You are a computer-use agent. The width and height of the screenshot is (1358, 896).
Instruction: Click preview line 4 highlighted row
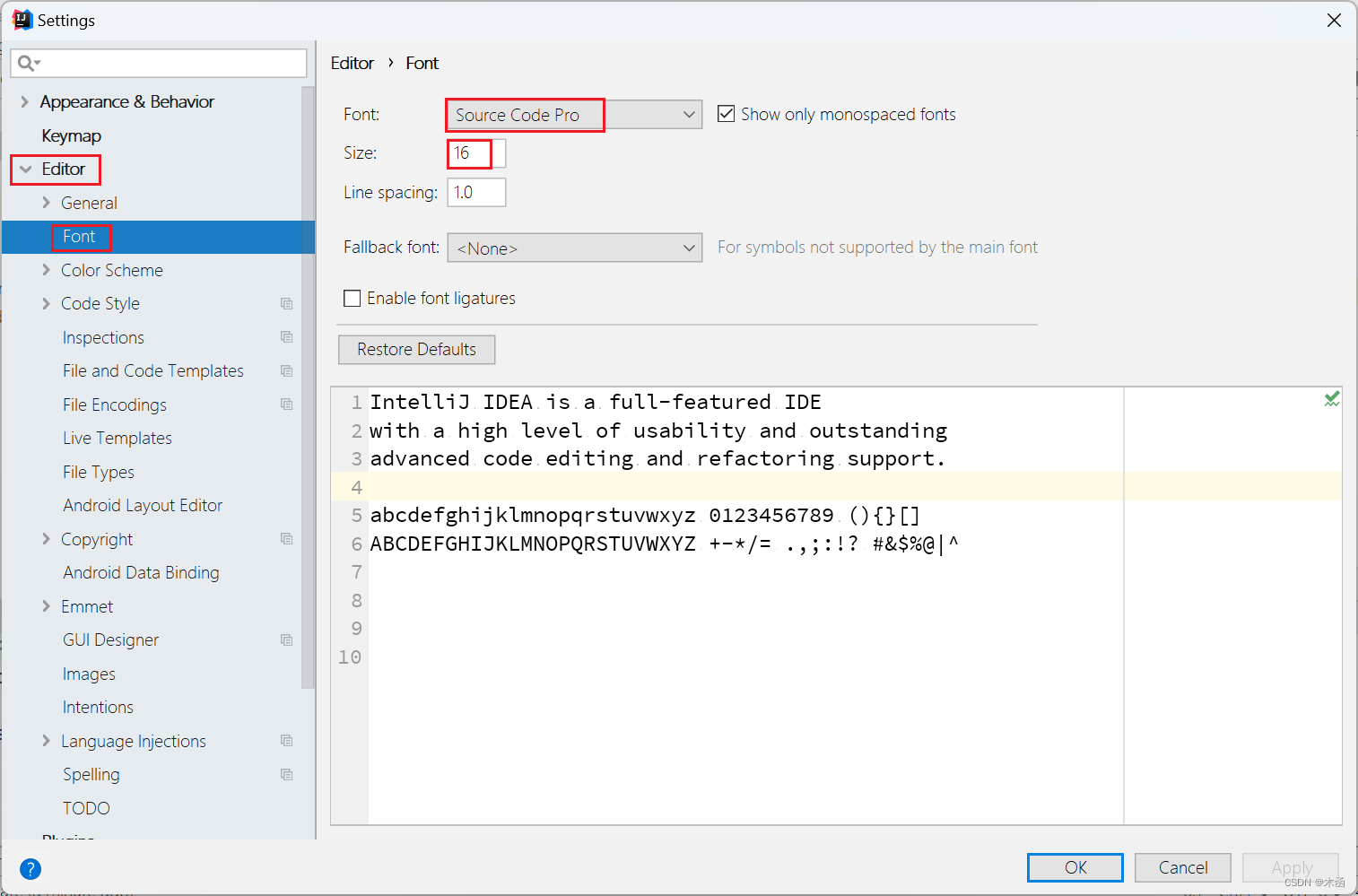tap(836, 487)
